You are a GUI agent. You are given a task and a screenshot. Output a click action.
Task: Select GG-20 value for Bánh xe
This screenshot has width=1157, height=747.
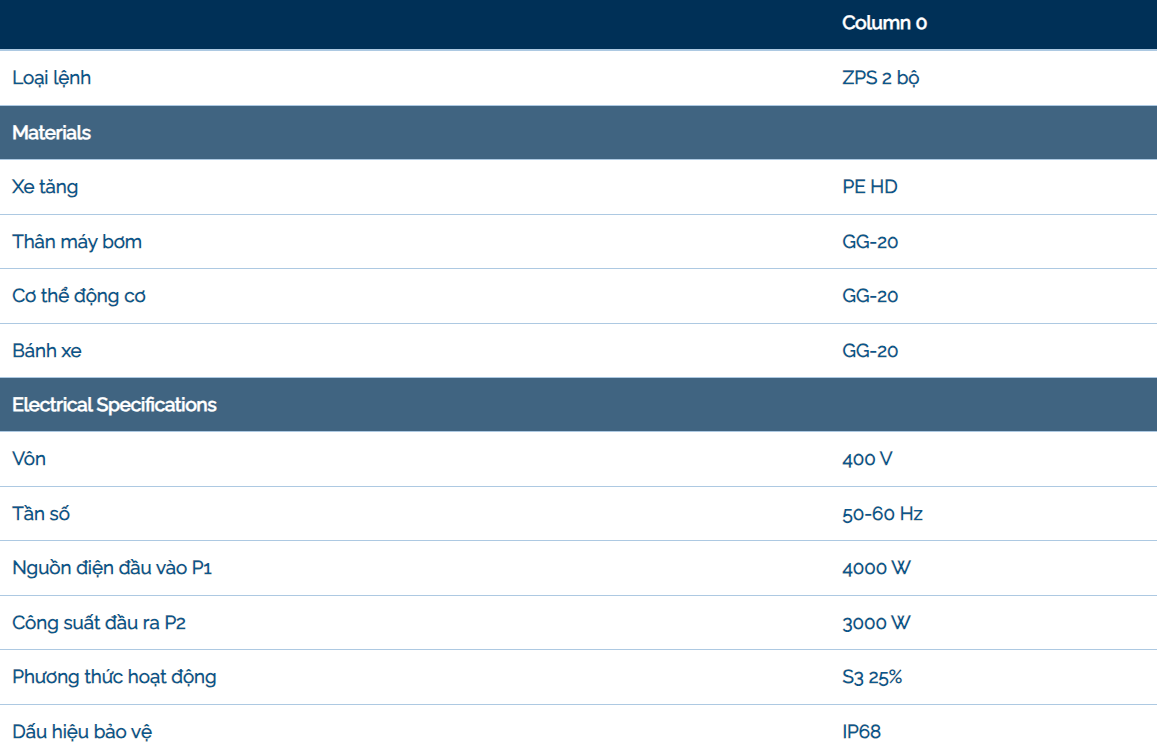tap(870, 351)
